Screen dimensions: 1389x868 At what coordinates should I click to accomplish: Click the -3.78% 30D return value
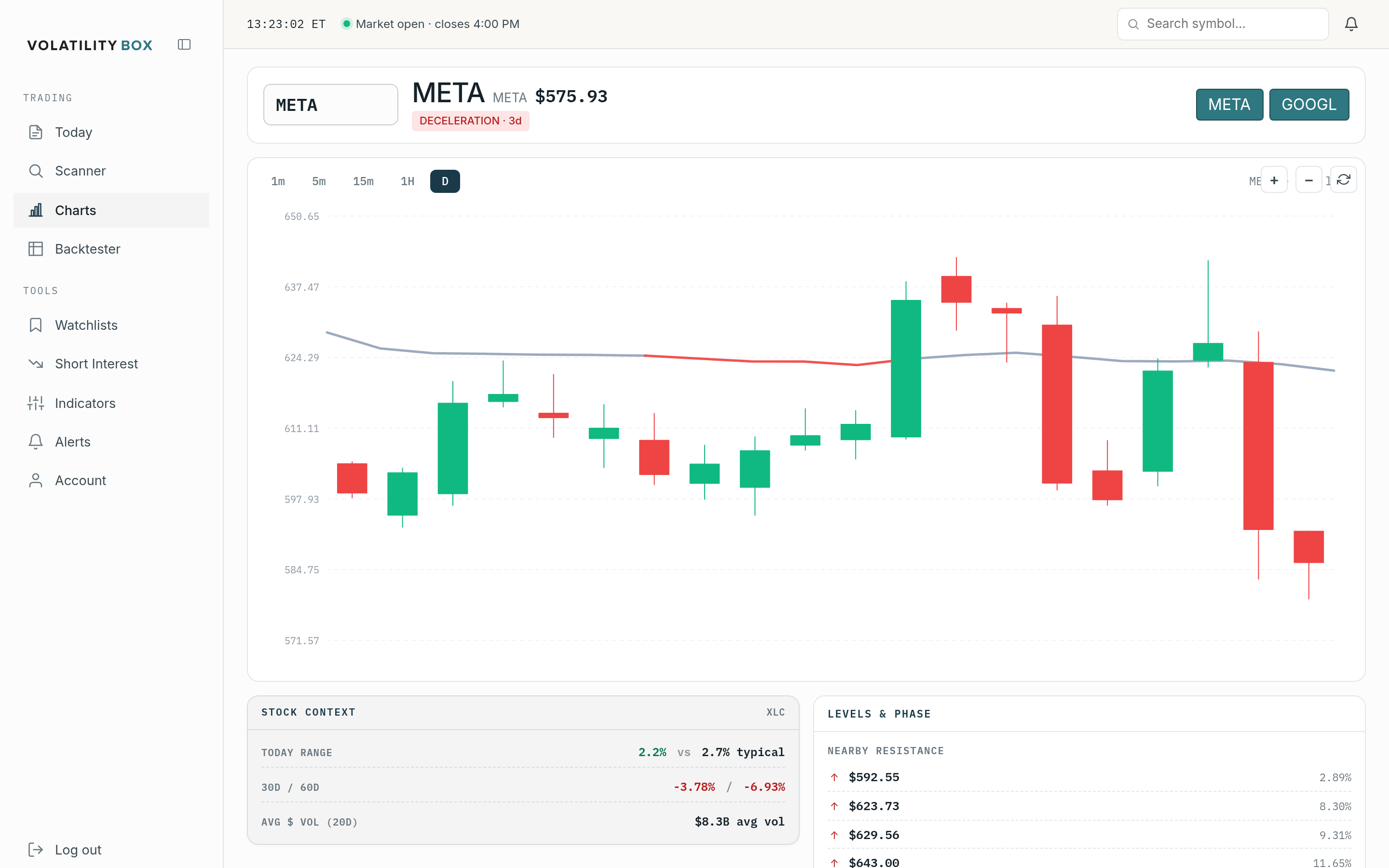click(x=694, y=787)
